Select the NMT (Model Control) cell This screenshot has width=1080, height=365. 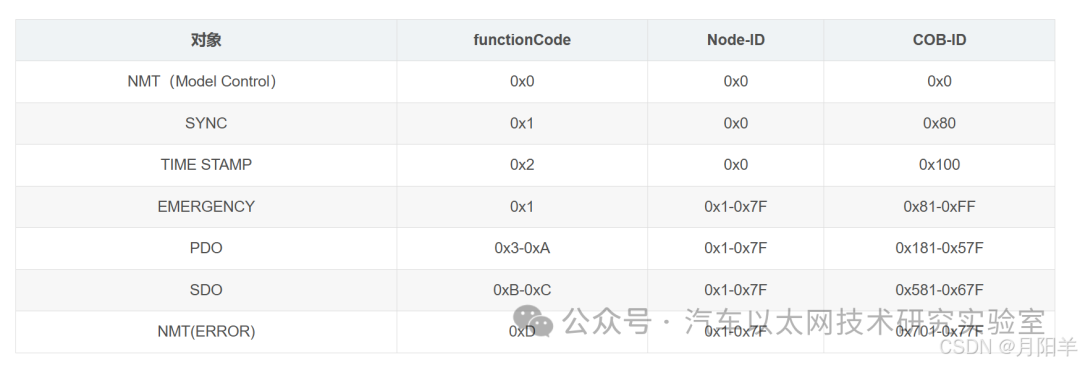(206, 81)
